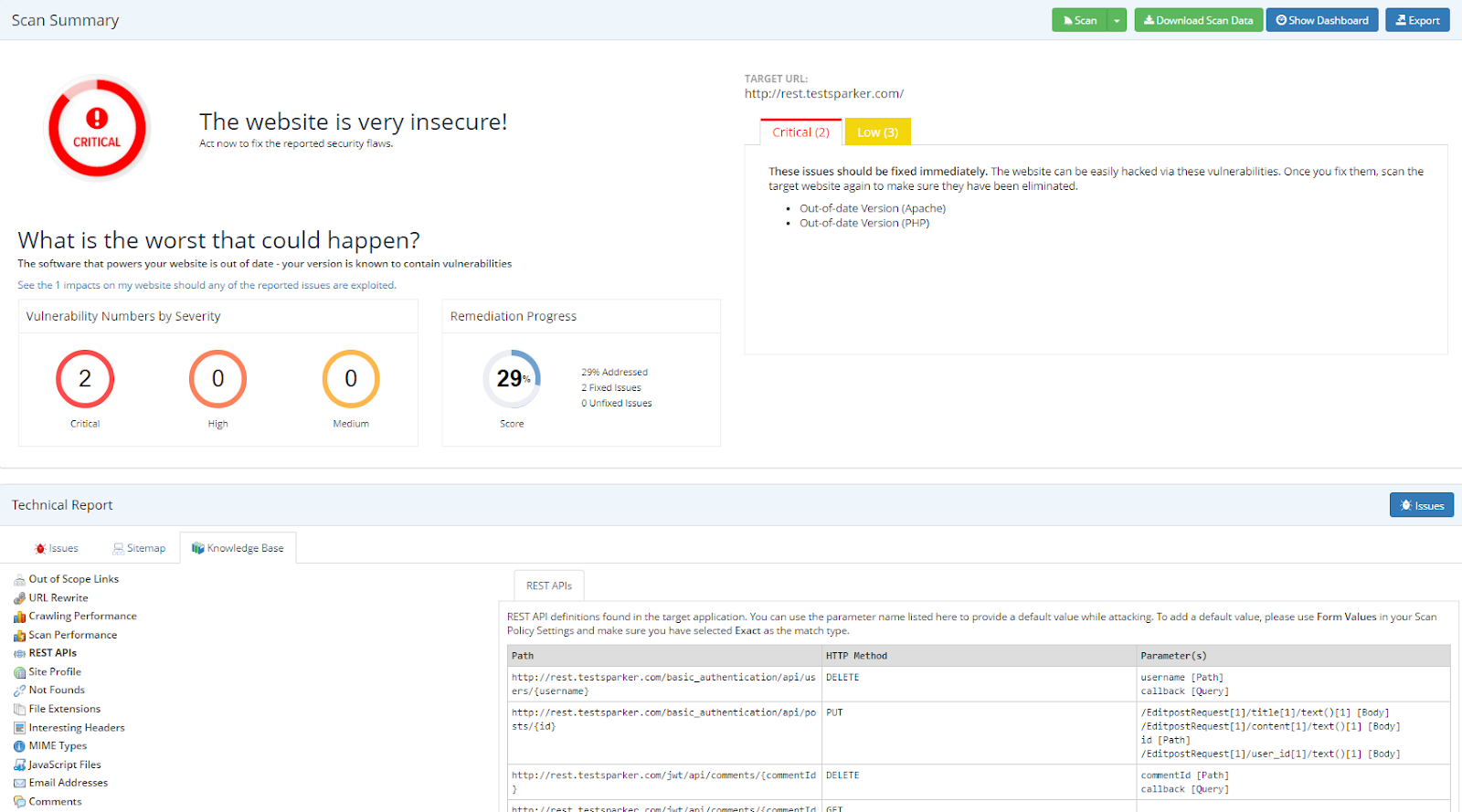Click the JavaScript Files icon

pos(19,765)
